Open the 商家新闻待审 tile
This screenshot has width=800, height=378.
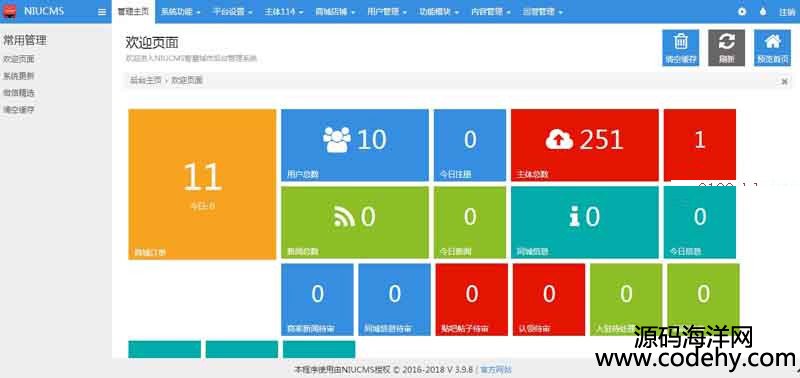(x=317, y=299)
